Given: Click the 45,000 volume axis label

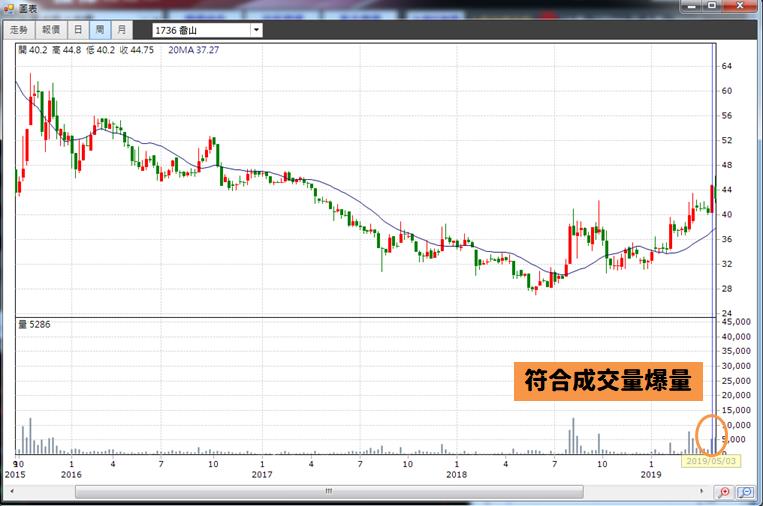Looking at the screenshot, I should pyautogui.click(x=736, y=322).
